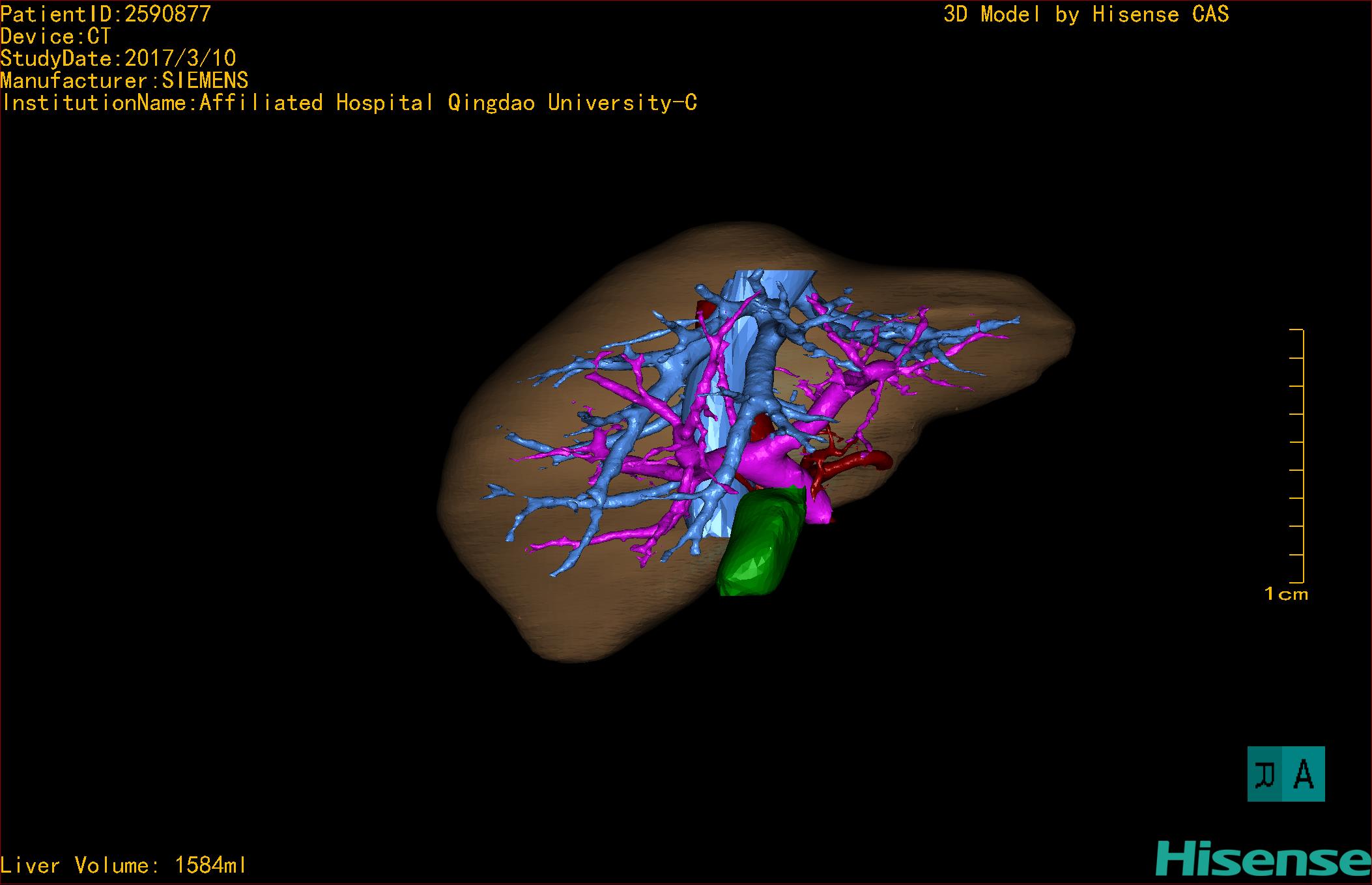Click the Manufacturer:SIEMENS label
The width and height of the screenshot is (1372, 885).
point(124,81)
